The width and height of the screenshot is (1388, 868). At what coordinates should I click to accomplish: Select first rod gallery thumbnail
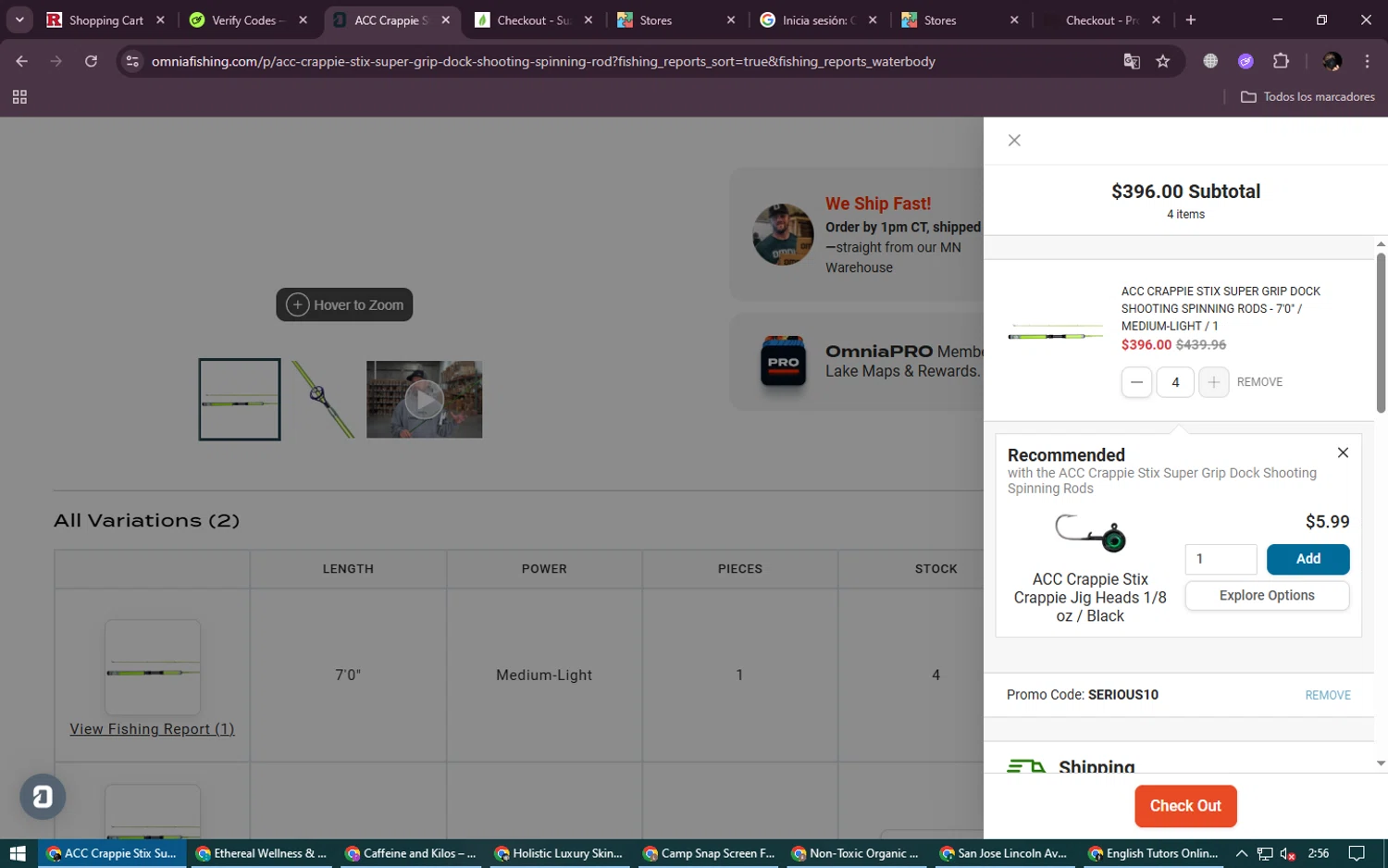point(240,400)
